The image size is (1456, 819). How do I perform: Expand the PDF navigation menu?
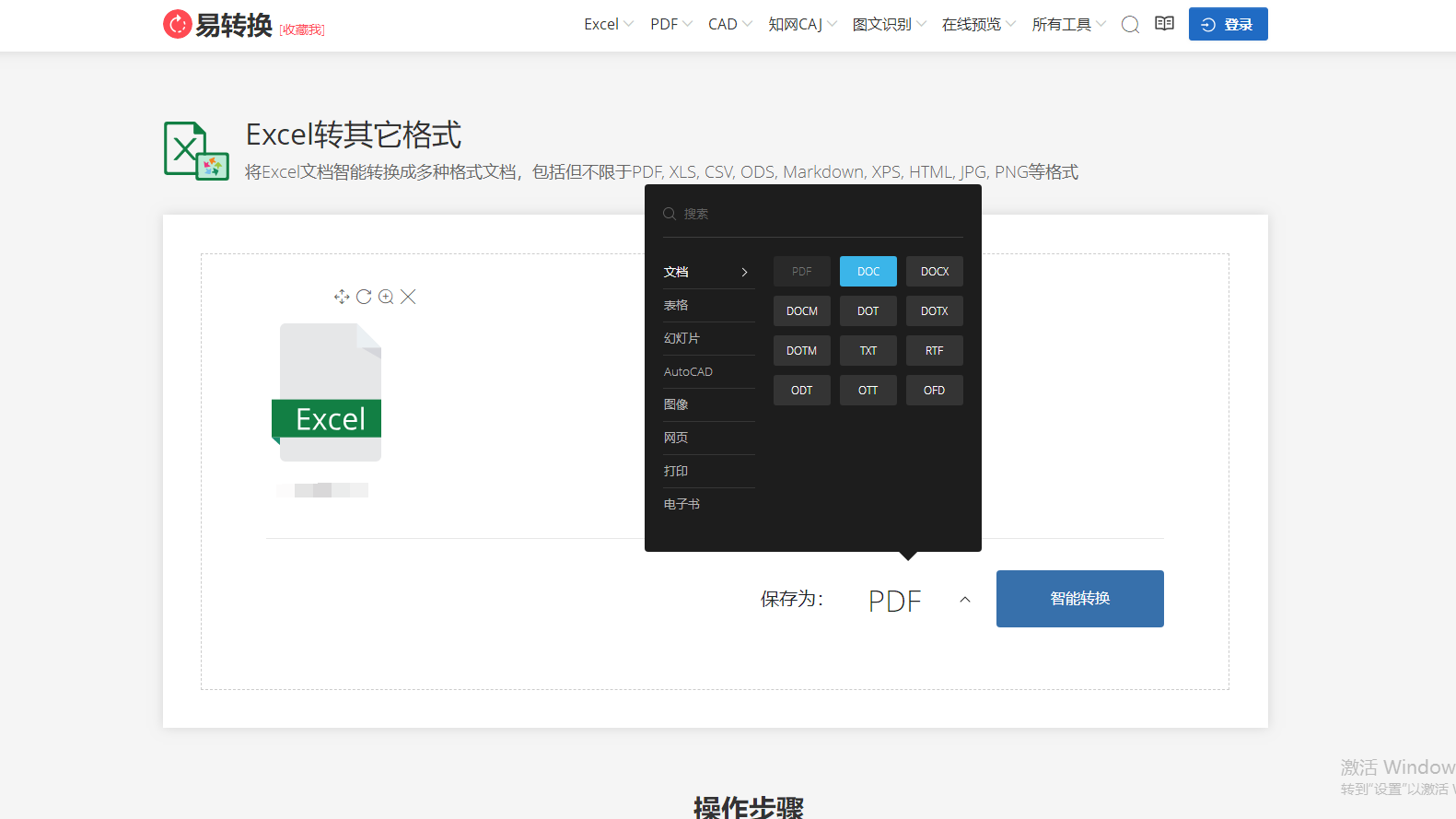[x=671, y=24]
